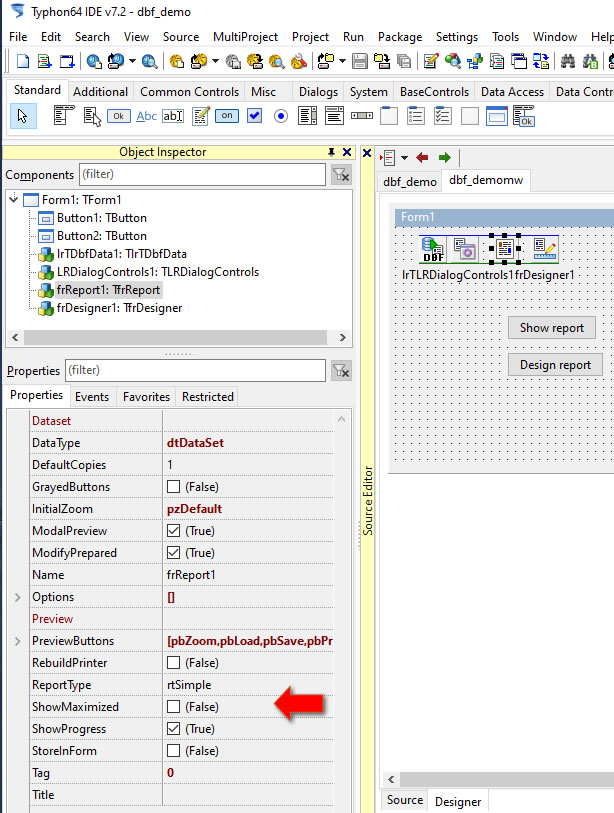Select the frDesigner1 component icon on Form1
614x813 pixels.
click(x=545, y=249)
